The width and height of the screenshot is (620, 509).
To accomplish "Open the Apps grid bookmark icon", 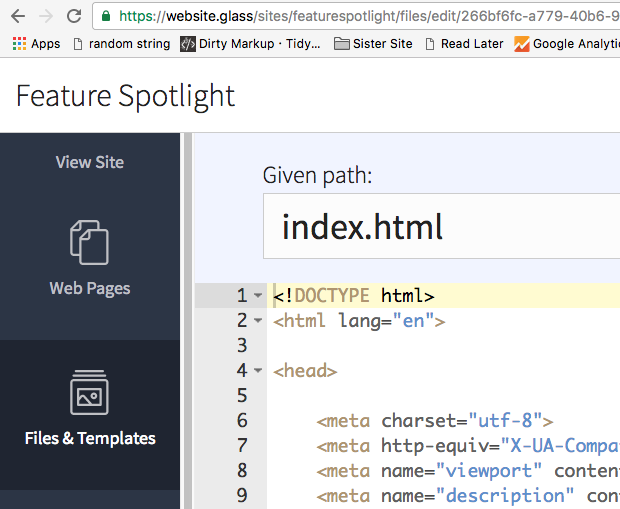I will tap(19, 44).
